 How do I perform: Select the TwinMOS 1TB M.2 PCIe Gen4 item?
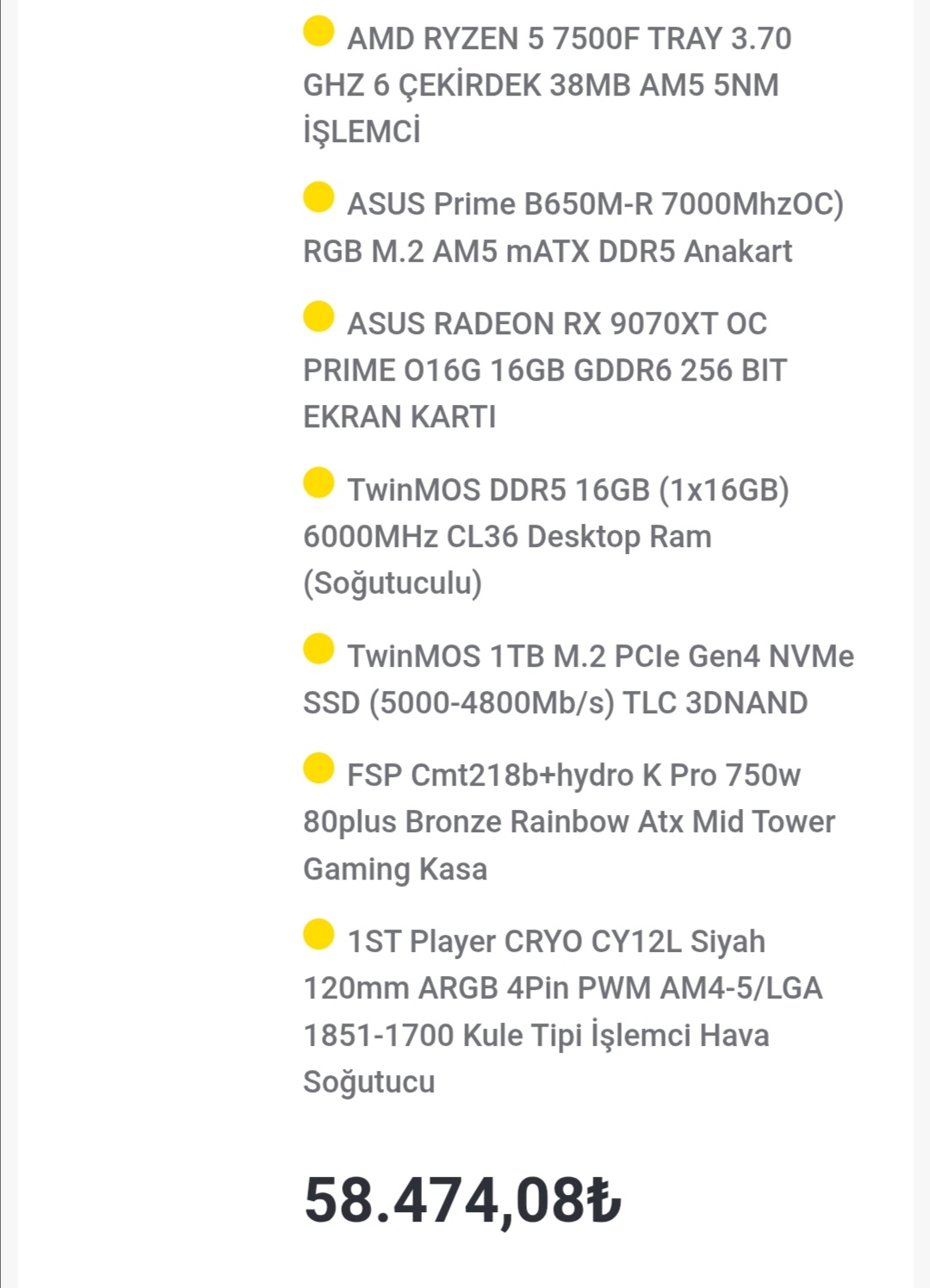click(x=579, y=680)
